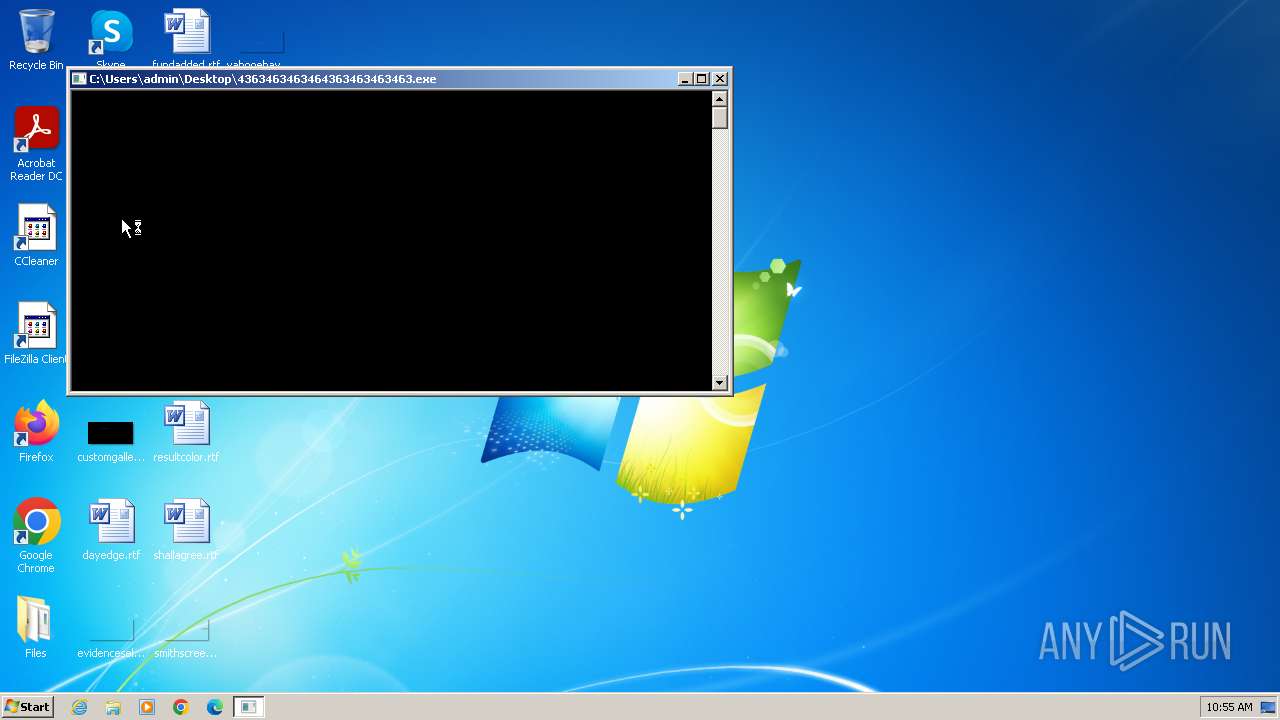Select the Google Chrome desktop shortcut

36,536
